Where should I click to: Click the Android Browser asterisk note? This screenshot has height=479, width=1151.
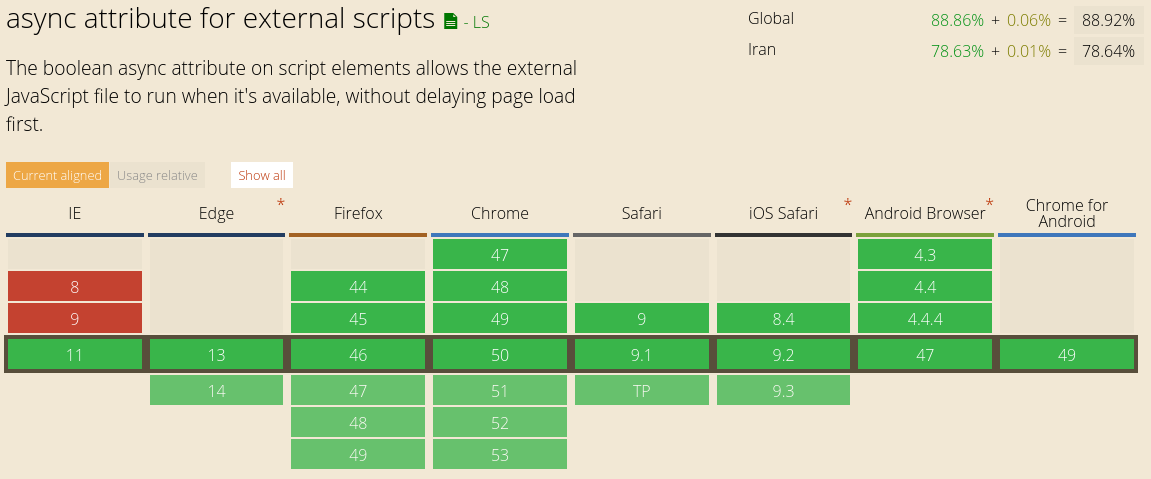click(x=990, y=203)
